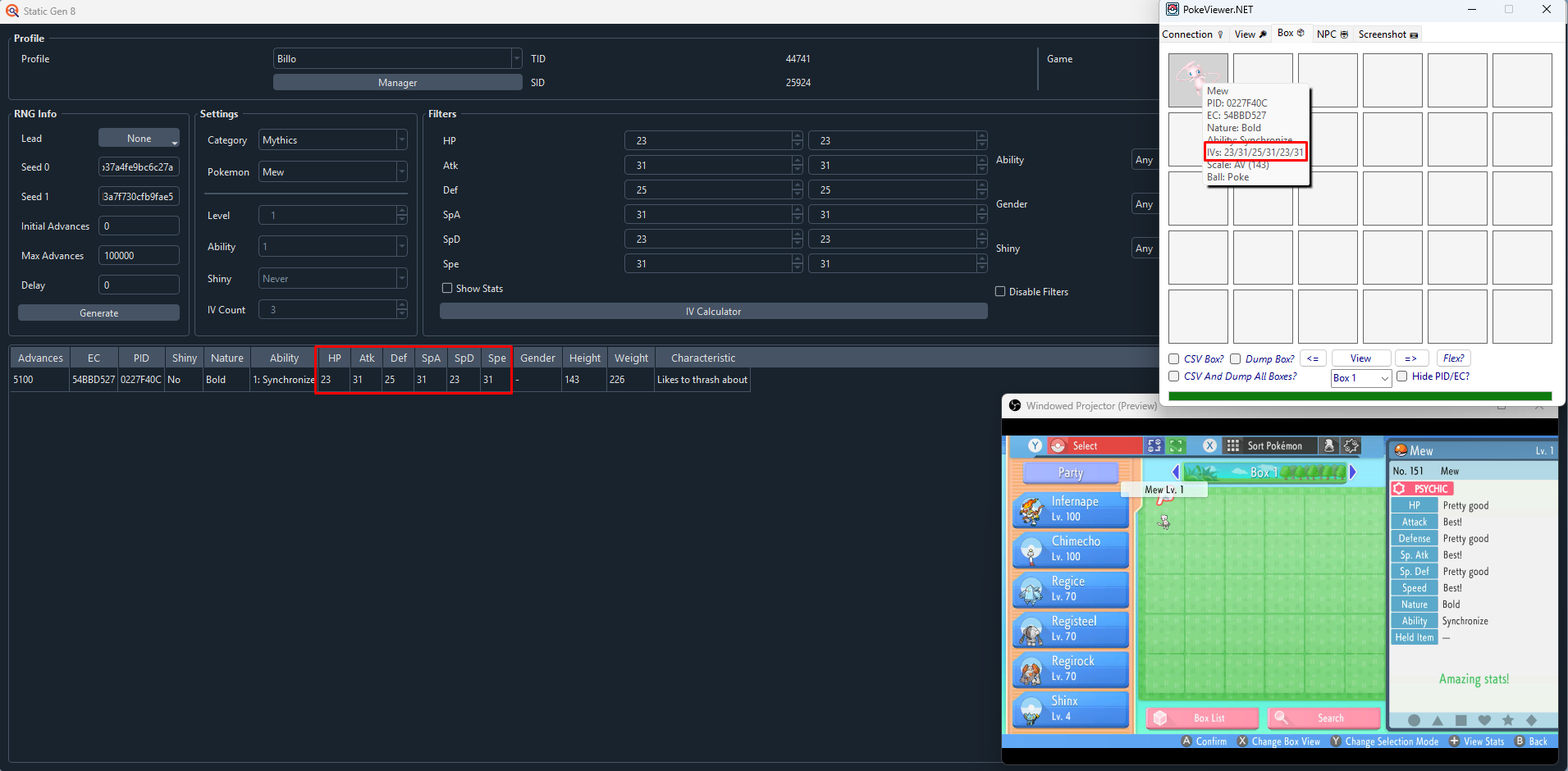
Task: Click the star marking icon on Mew summary
Action: (x=1508, y=720)
